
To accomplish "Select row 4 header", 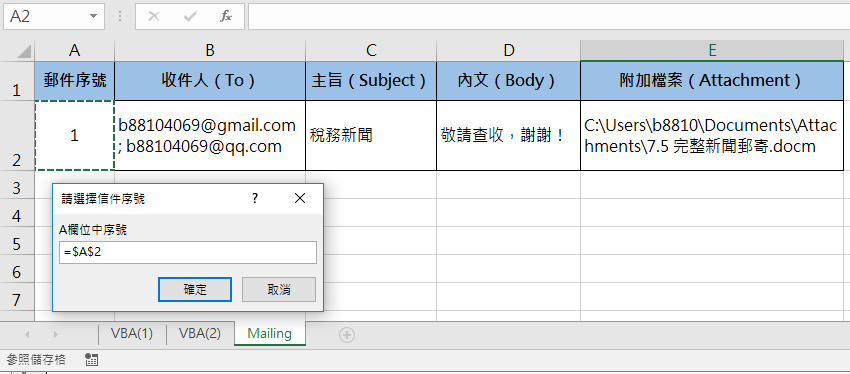I will coord(17,213).
